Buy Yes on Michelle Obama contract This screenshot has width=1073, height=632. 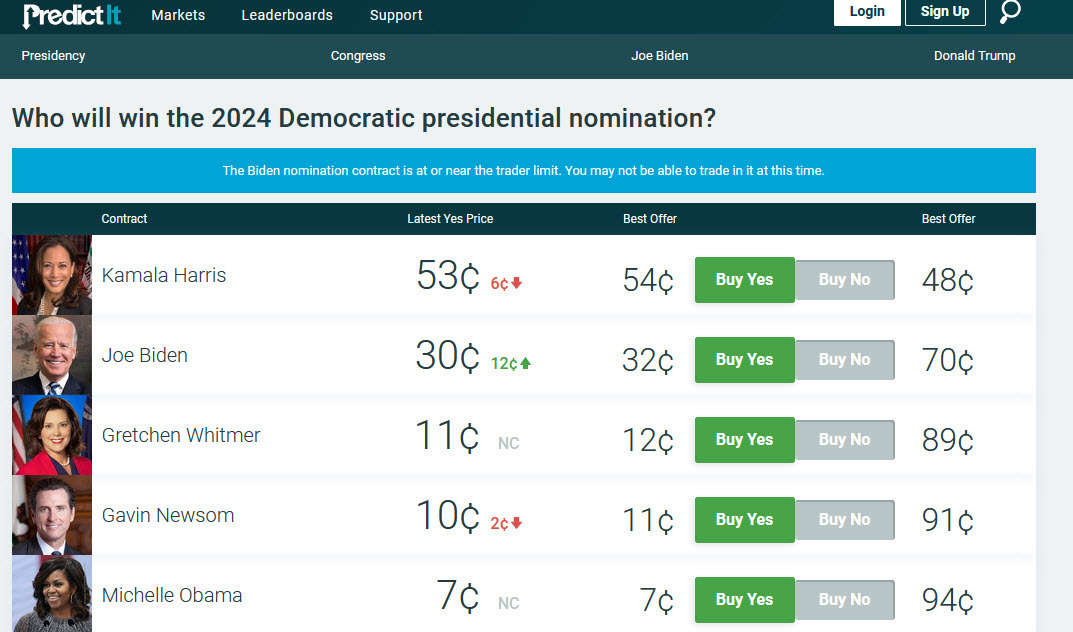[x=744, y=600]
